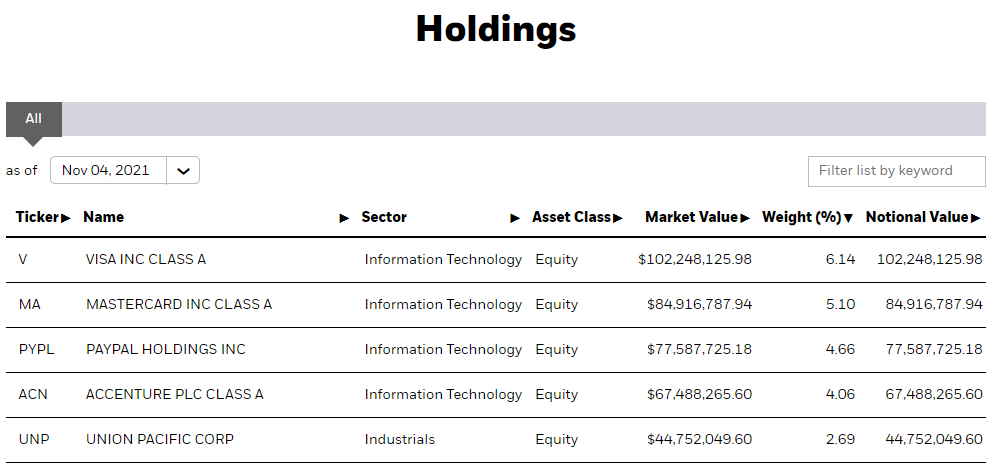Screen dimensions: 995x470
Task: Click market value $77,587,725.18
Action: [699, 349]
